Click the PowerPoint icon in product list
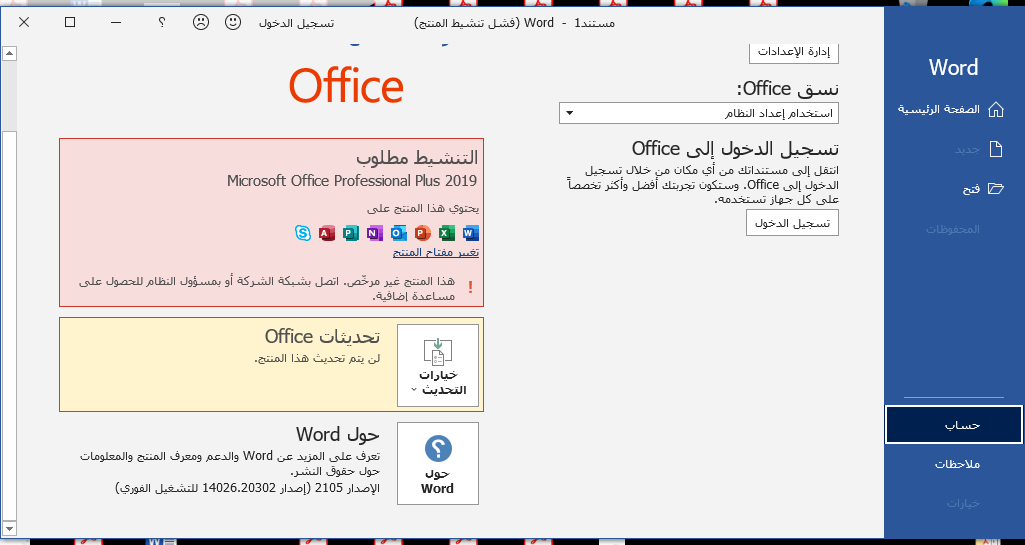This screenshot has width=1025, height=545. (423, 233)
